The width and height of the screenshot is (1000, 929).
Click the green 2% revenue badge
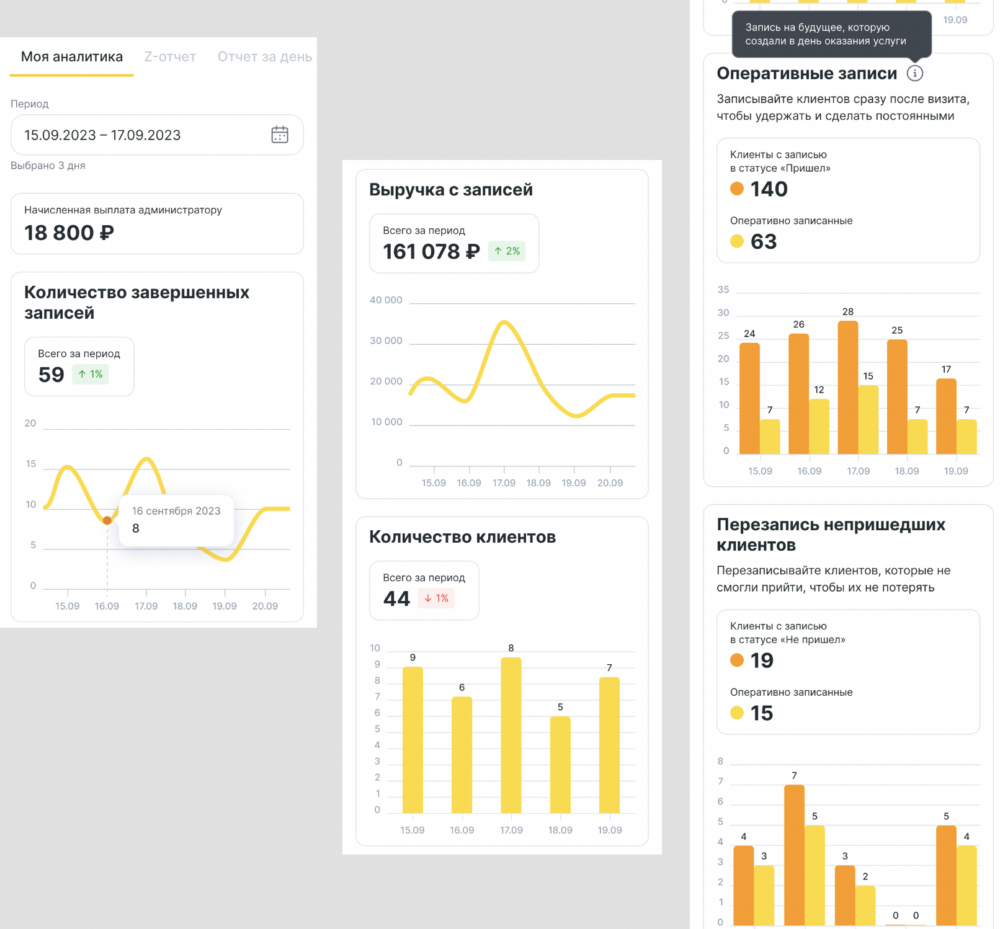507,251
